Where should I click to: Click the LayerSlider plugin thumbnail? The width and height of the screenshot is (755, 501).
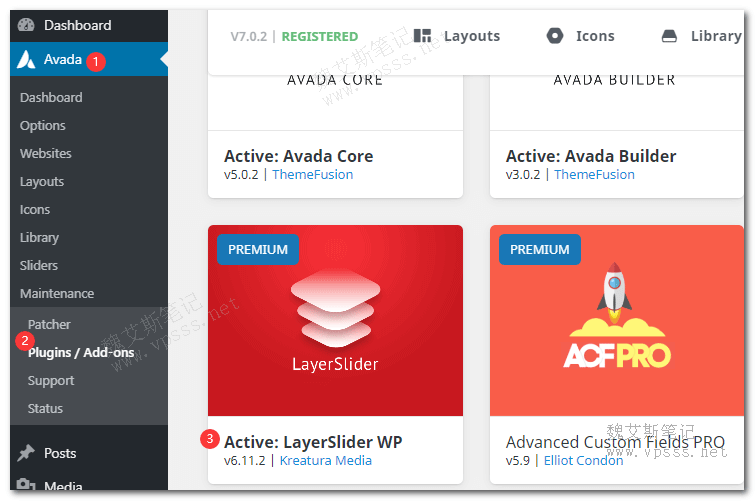[x=335, y=320]
